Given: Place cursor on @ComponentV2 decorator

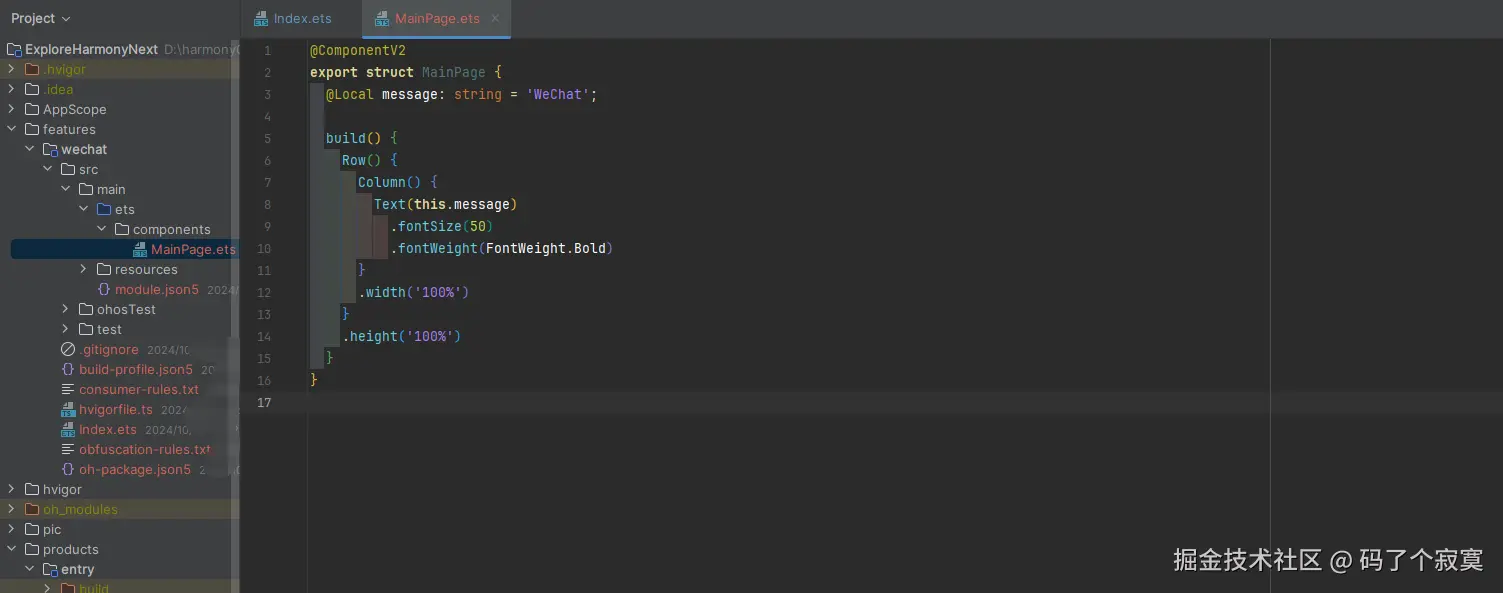Looking at the screenshot, I should [x=358, y=50].
